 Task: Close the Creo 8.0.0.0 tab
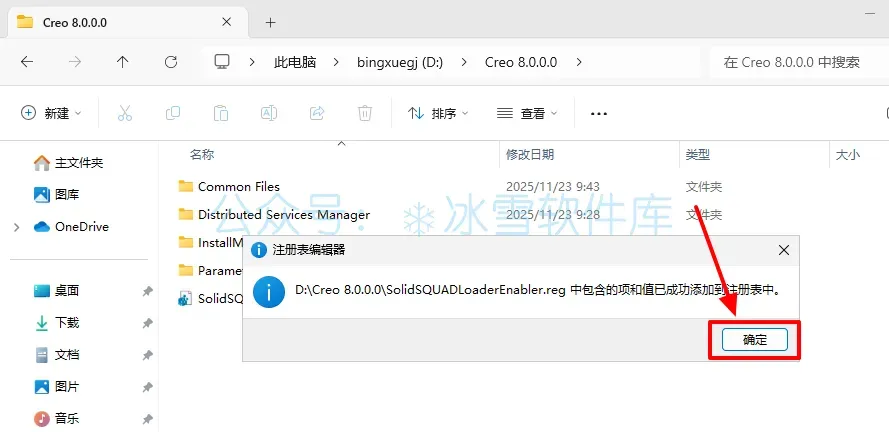click(226, 22)
